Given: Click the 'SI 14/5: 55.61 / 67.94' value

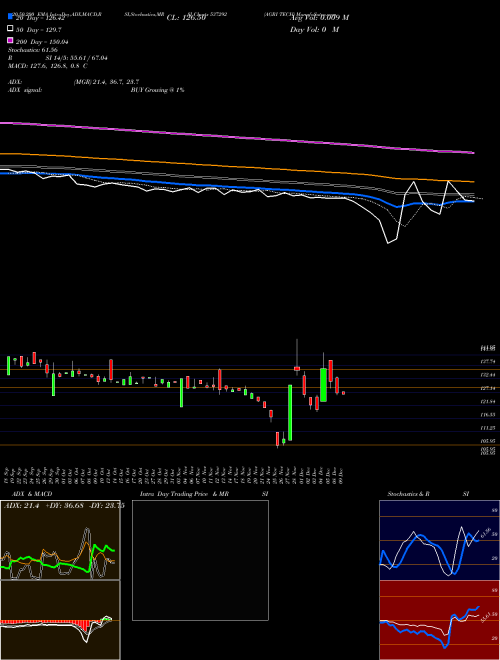Looking at the screenshot, I should [x=76, y=58].
